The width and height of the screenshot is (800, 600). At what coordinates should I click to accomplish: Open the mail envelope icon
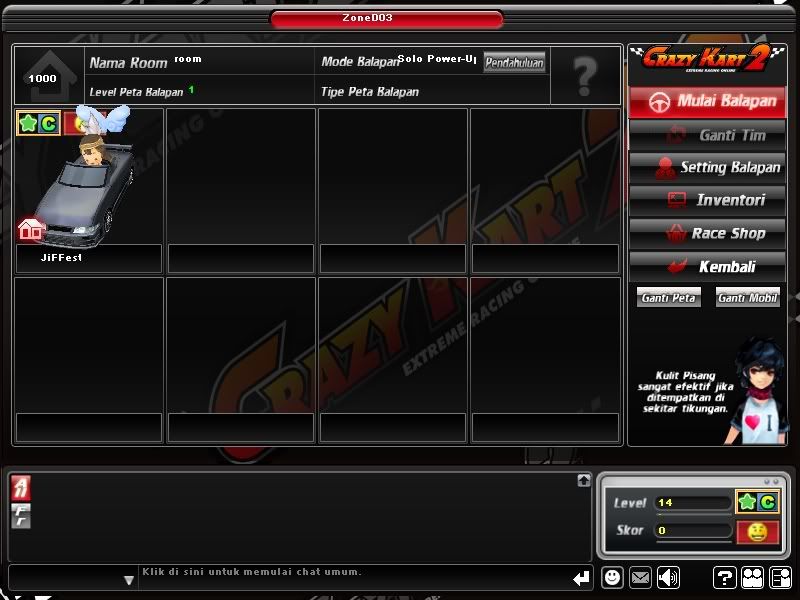640,578
